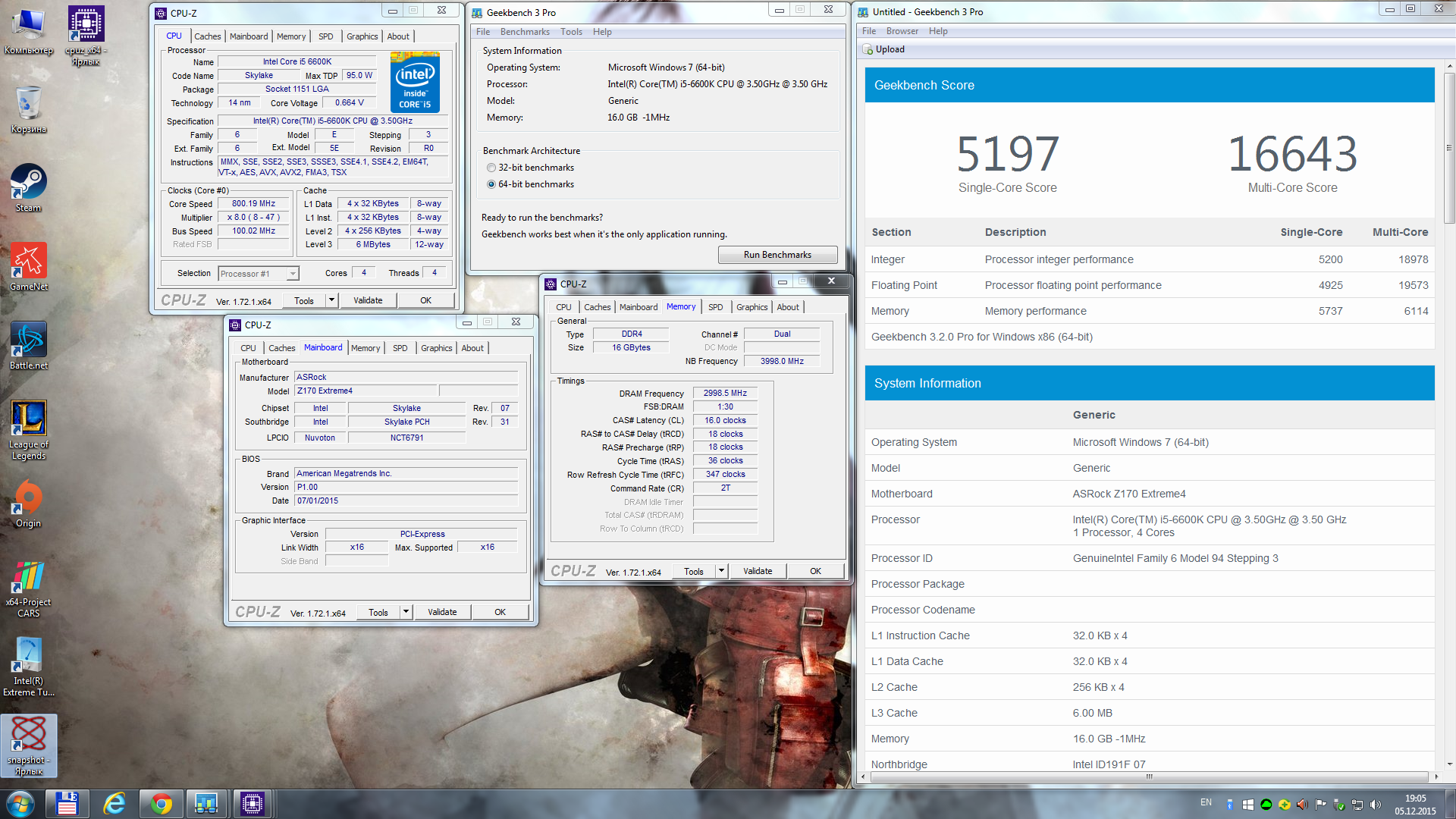1456x819 pixels.
Task: Open Graphics tab in Mainboard CPU-Z window
Action: [436, 348]
